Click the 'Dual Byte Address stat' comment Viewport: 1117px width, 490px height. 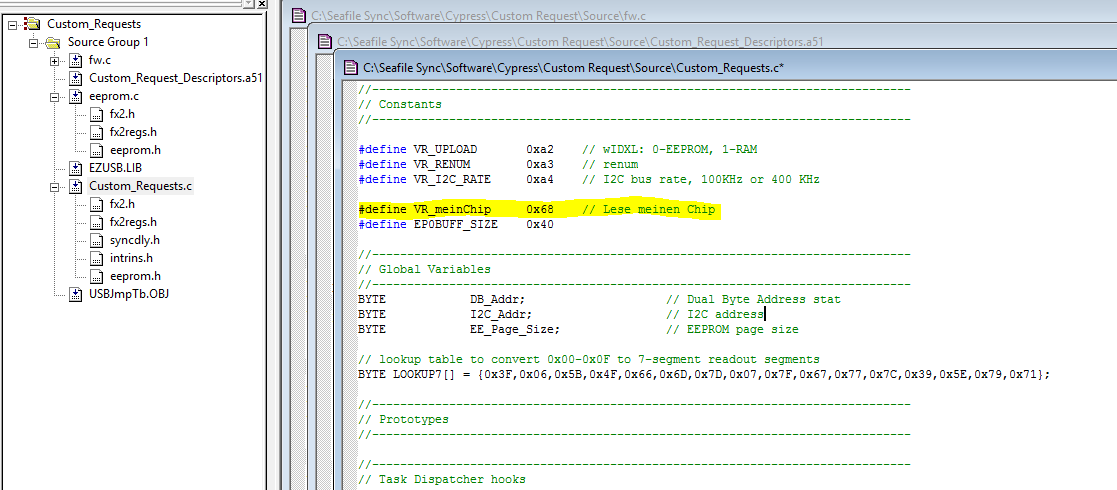tap(764, 299)
